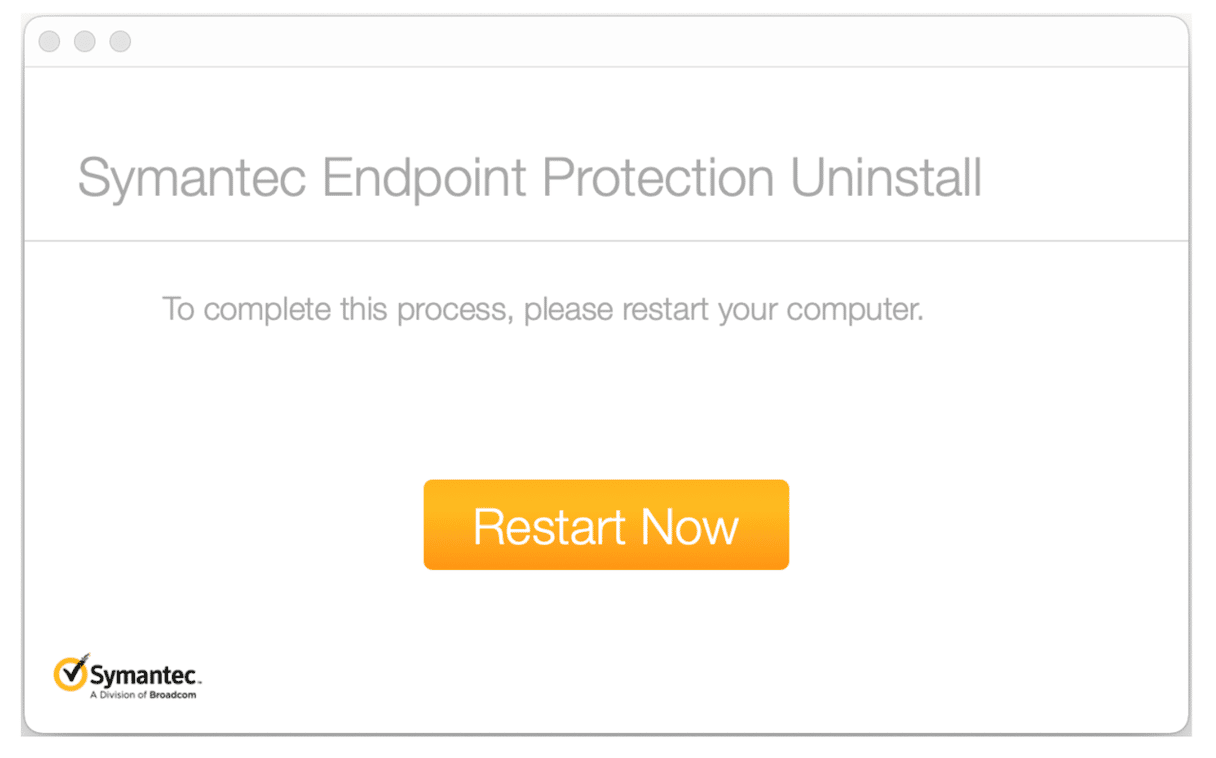This screenshot has width=1216, height=758.
Task: Click the 'A Division of Broadcom' tagline
Action: 142,694
